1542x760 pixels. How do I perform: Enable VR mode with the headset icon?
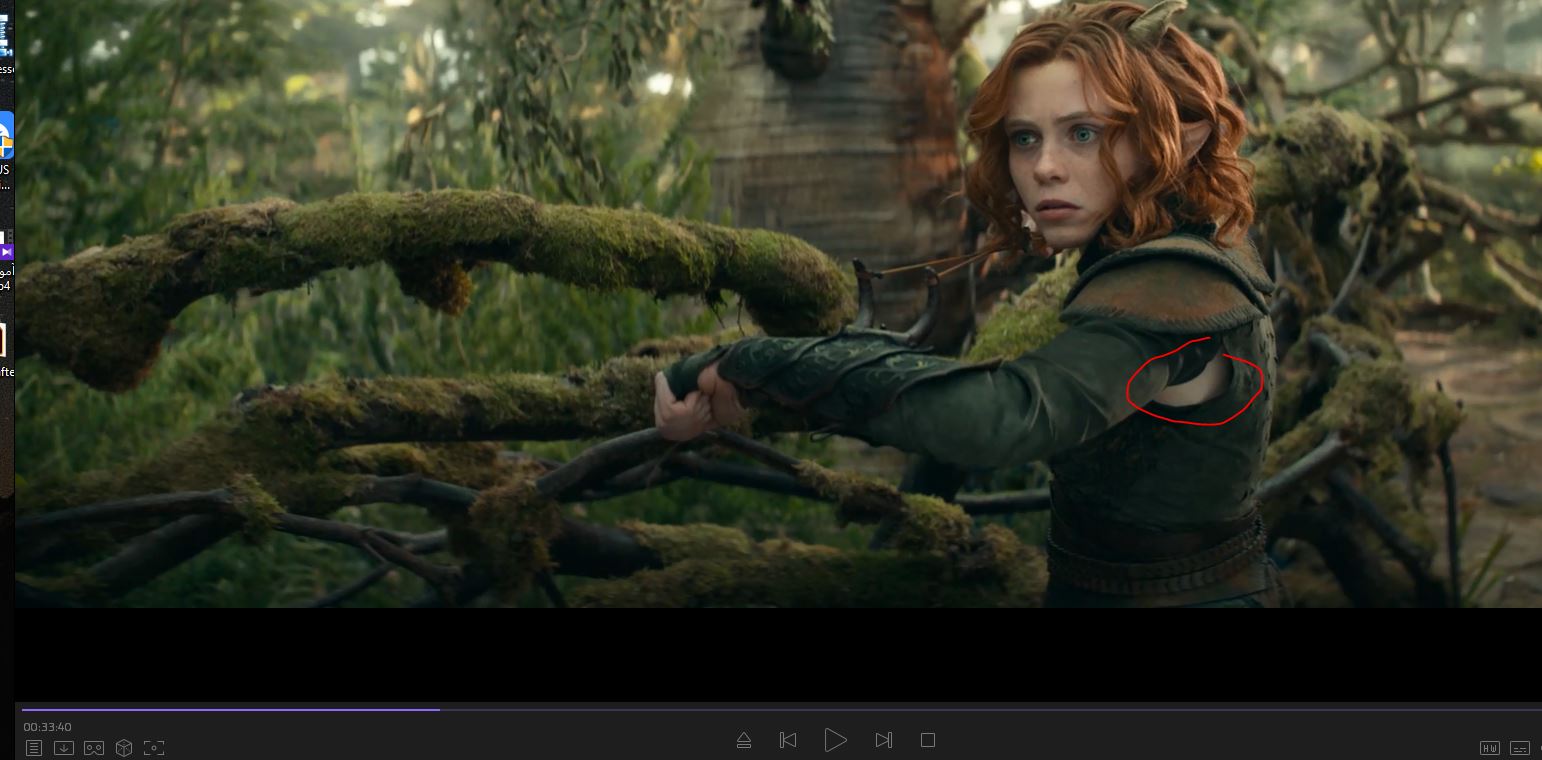click(x=94, y=748)
